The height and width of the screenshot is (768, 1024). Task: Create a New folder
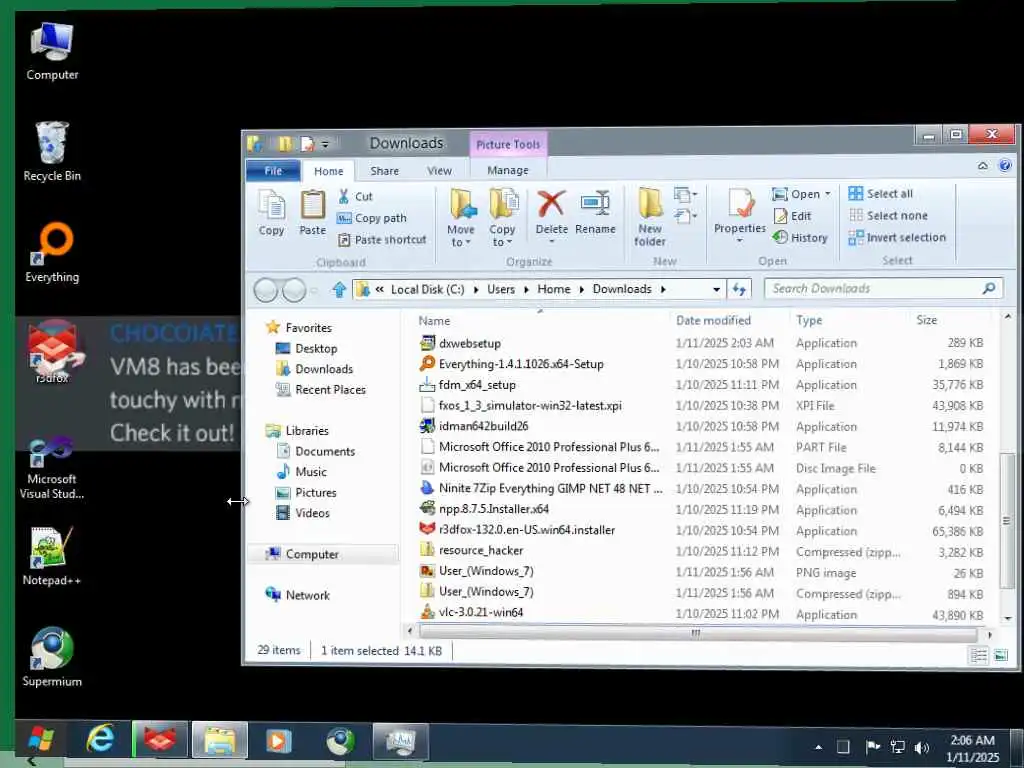pos(650,217)
